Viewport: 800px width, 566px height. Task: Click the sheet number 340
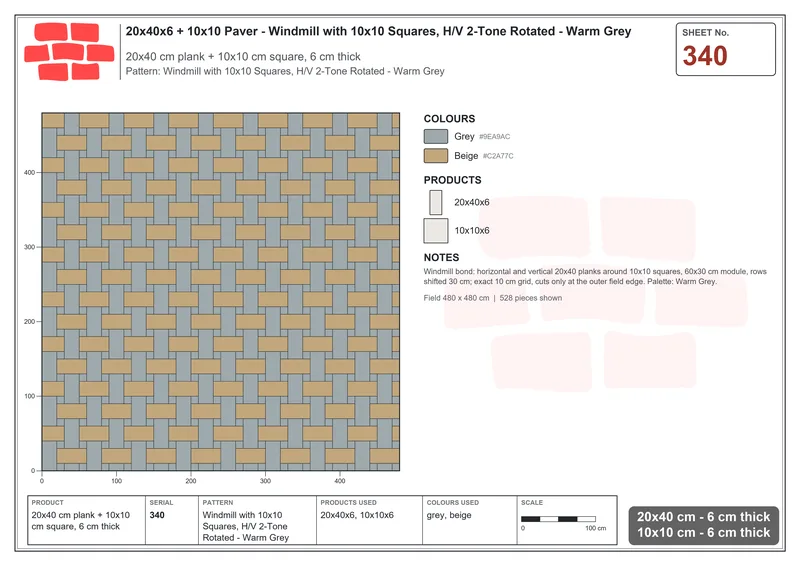point(705,56)
